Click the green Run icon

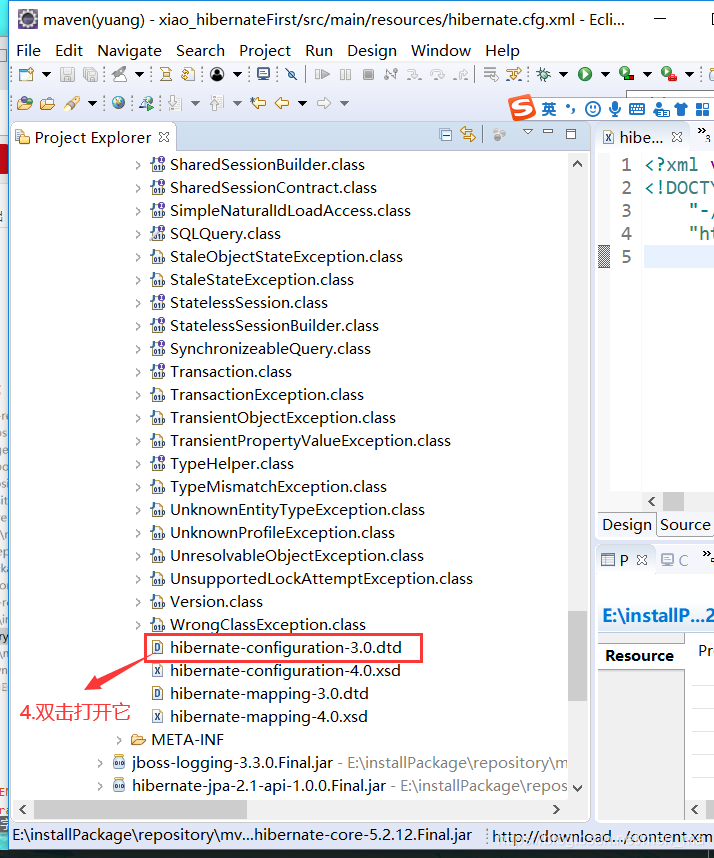point(585,74)
